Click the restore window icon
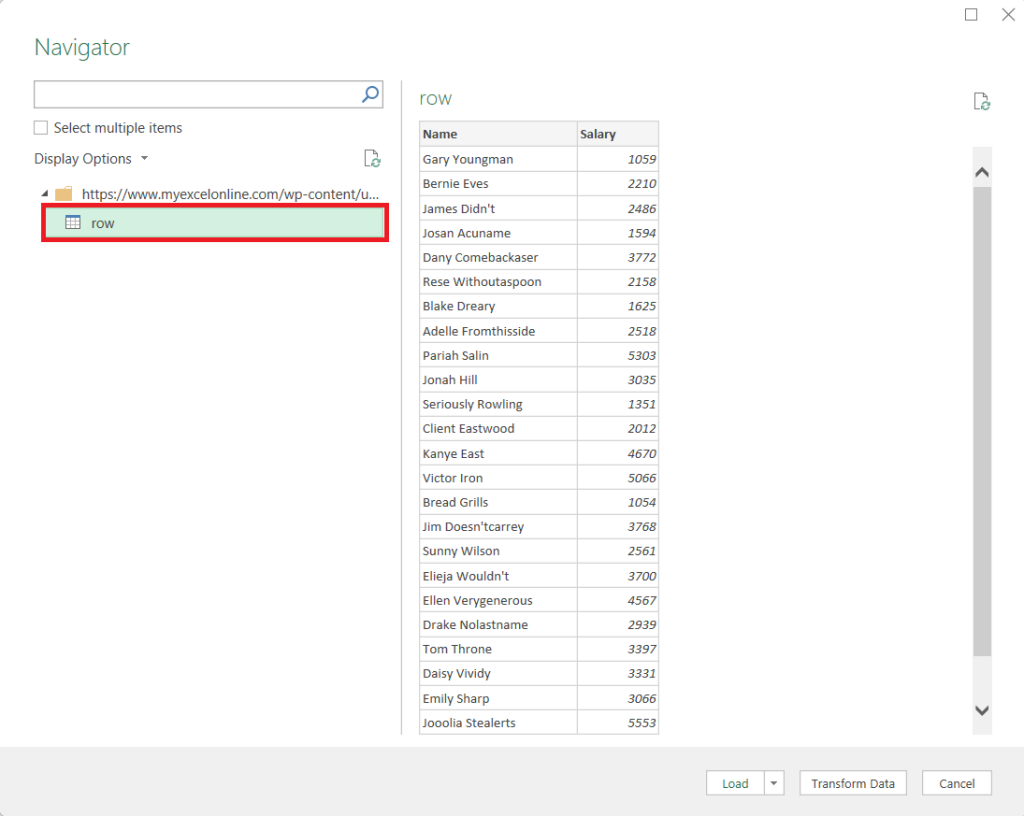The image size is (1024, 816). coord(972,15)
